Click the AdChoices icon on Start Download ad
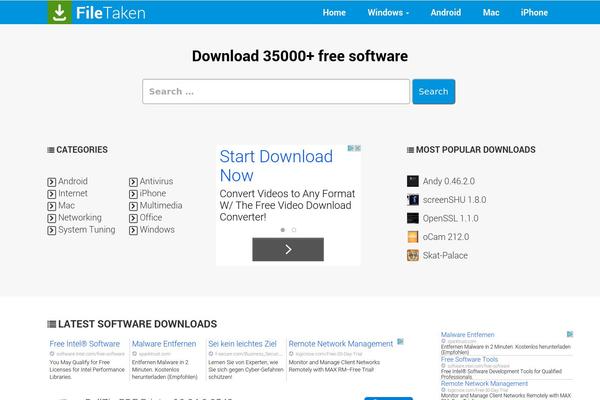 click(351, 148)
